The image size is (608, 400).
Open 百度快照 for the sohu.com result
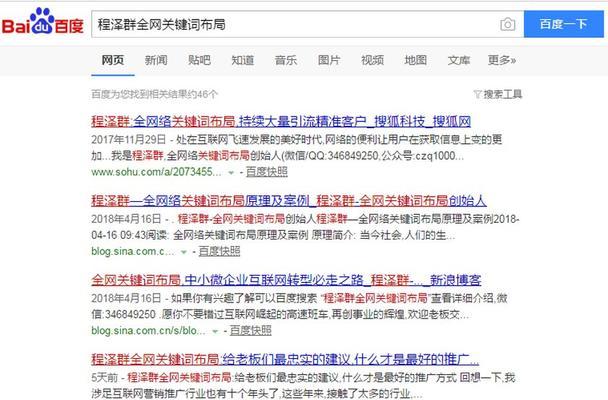(x=267, y=172)
